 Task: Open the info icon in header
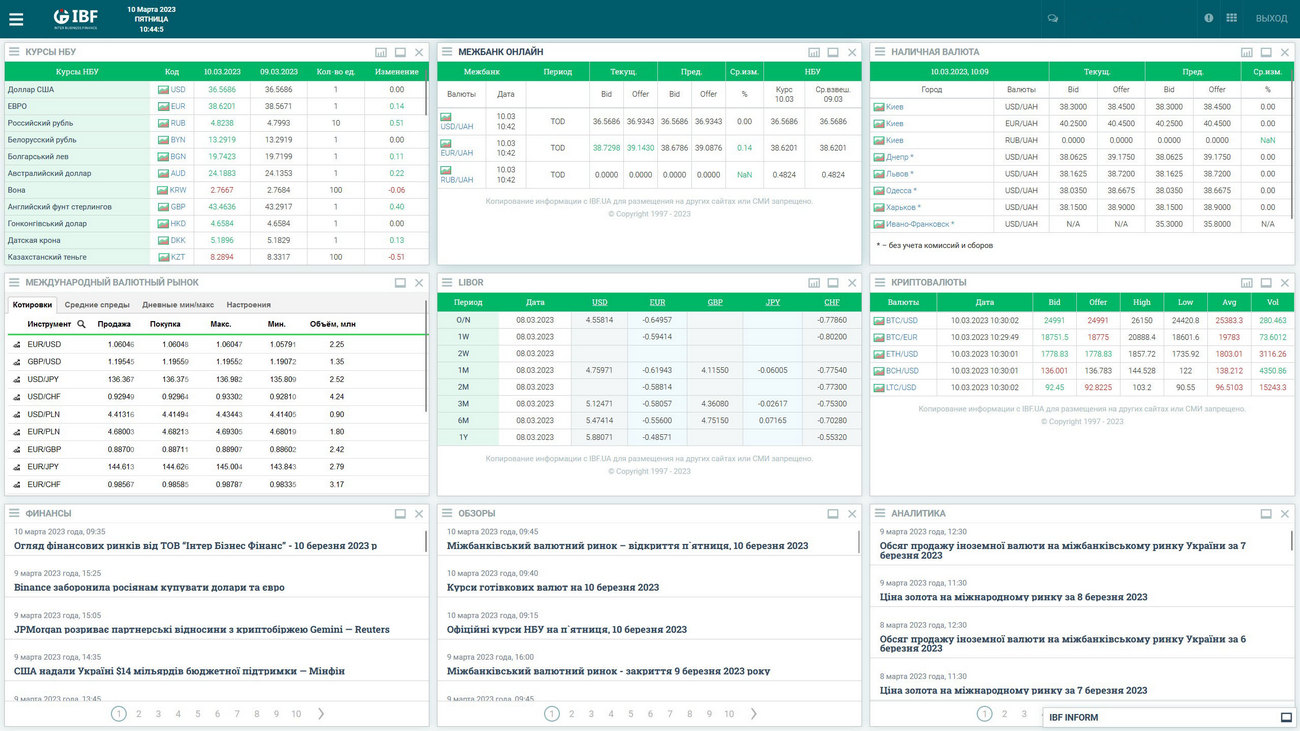1208,18
